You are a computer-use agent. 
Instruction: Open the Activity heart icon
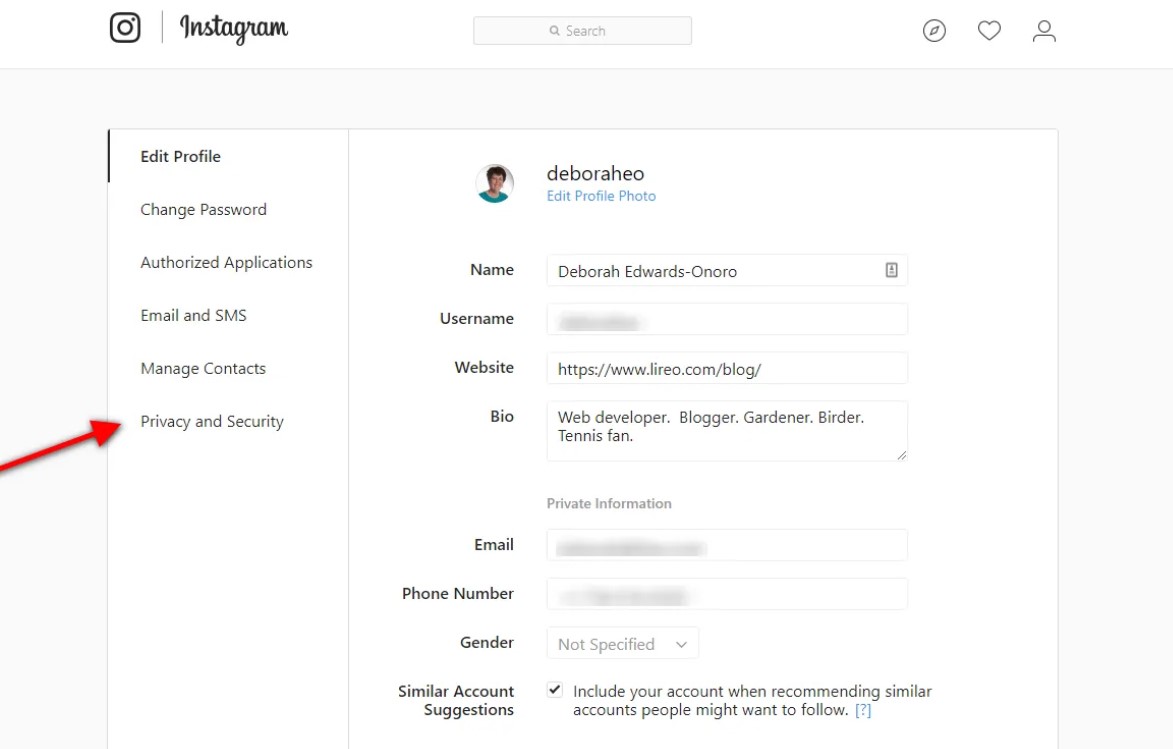point(989,31)
